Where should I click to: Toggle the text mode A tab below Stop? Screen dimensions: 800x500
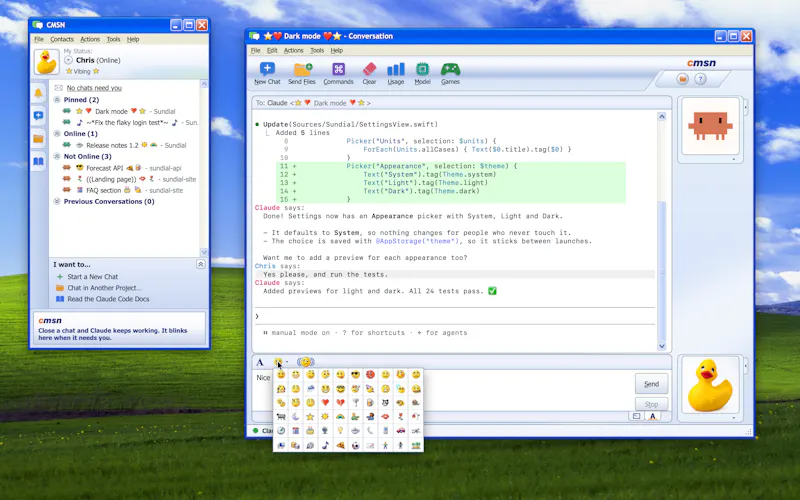[x=653, y=416]
